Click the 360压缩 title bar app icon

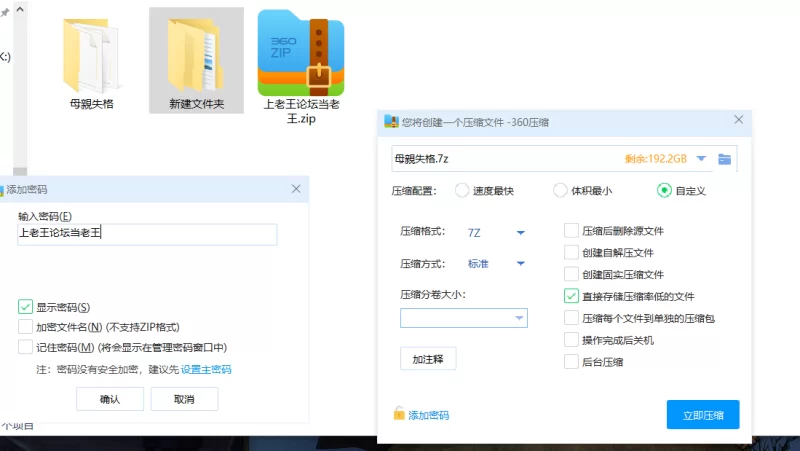pyautogui.click(x=391, y=121)
